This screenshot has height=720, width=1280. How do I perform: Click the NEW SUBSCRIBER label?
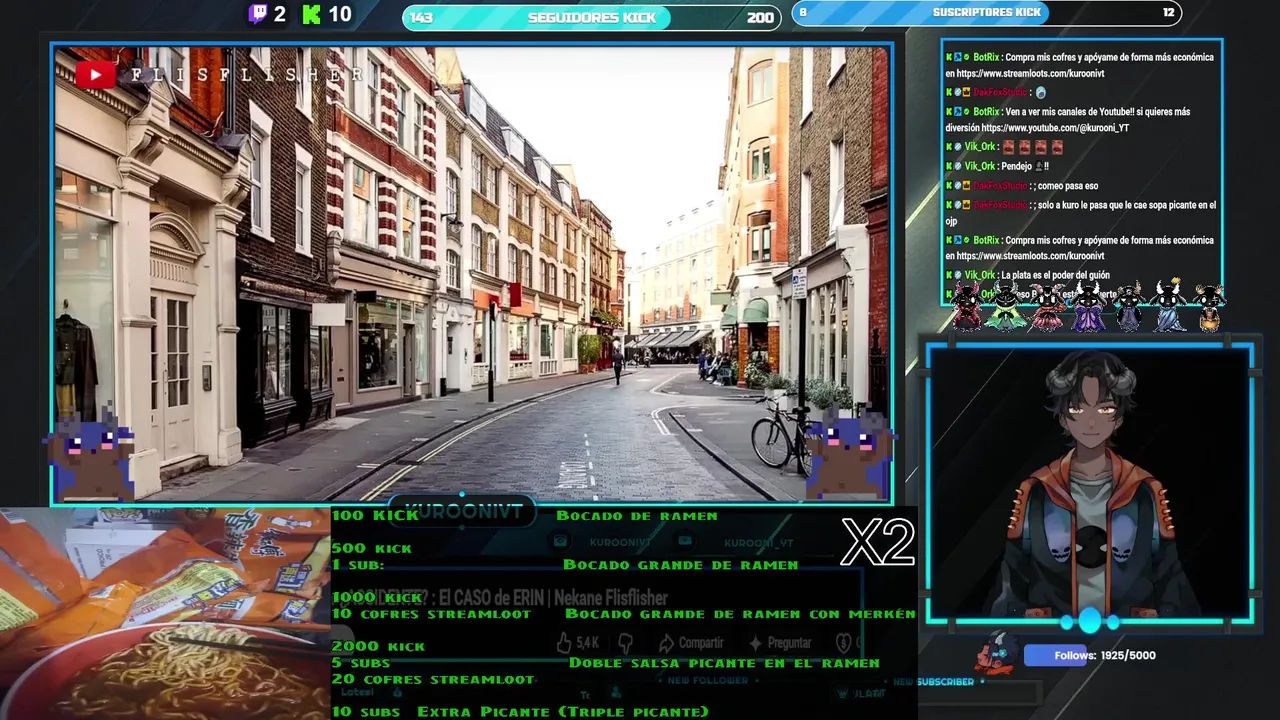[x=933, y=682]
